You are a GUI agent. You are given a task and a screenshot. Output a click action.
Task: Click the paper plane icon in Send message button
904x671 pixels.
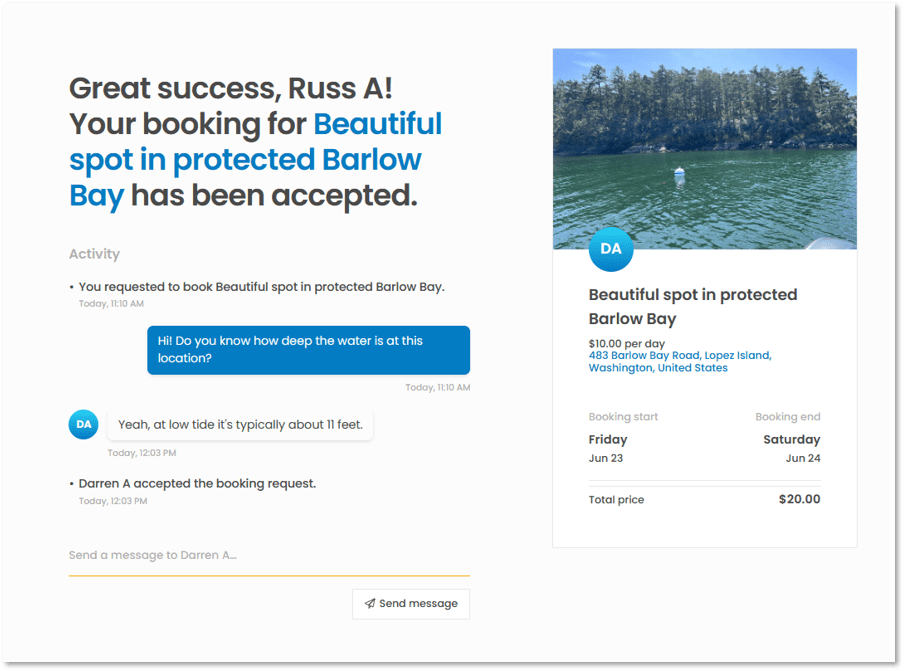369,604
